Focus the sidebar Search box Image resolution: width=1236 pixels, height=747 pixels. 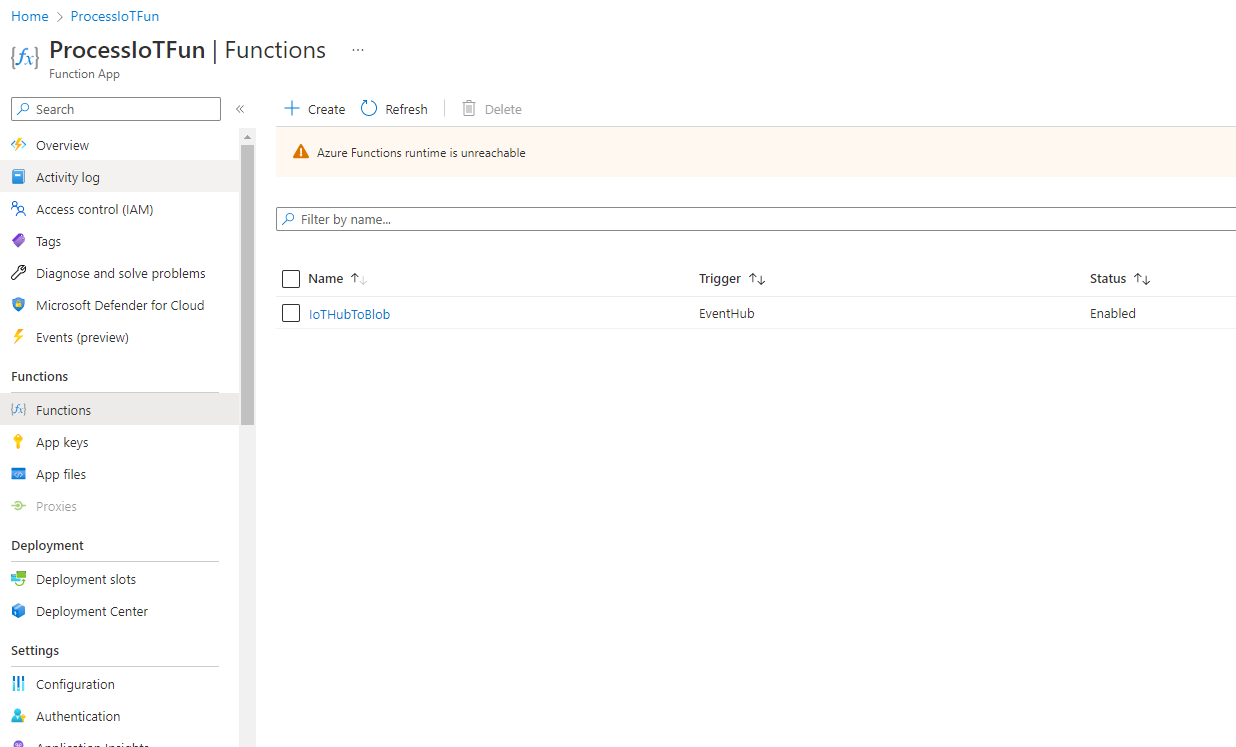(x=116, y=109)
